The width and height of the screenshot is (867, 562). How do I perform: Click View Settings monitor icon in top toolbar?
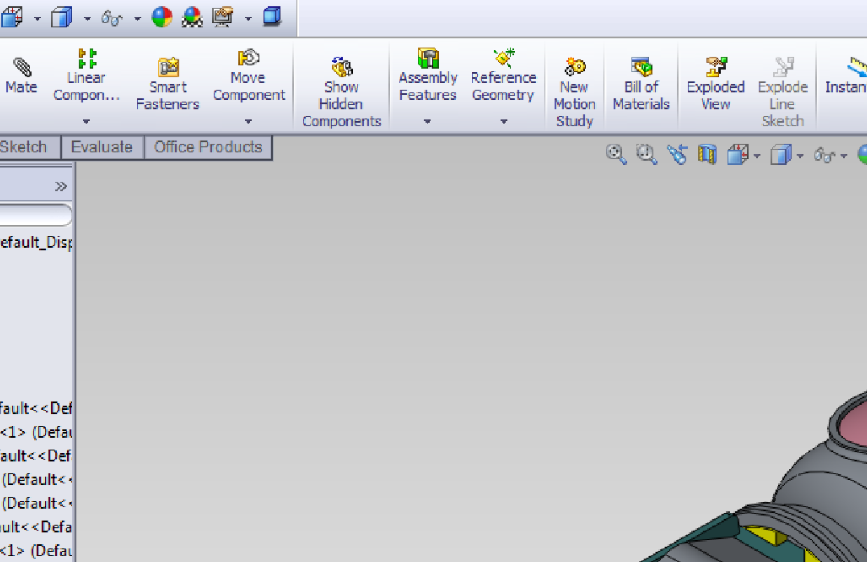(x=223, y=17)
